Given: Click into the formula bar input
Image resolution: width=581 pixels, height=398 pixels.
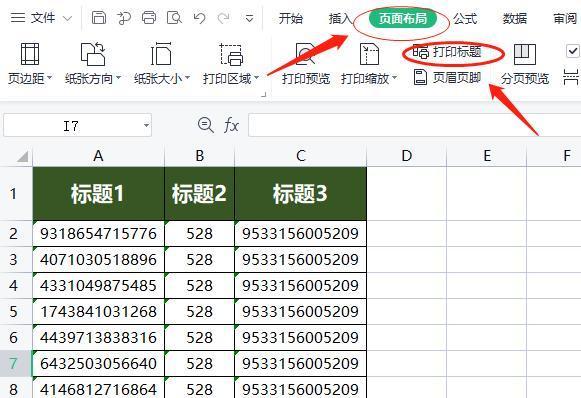Looking at the screenshot, I should point(414,125).
